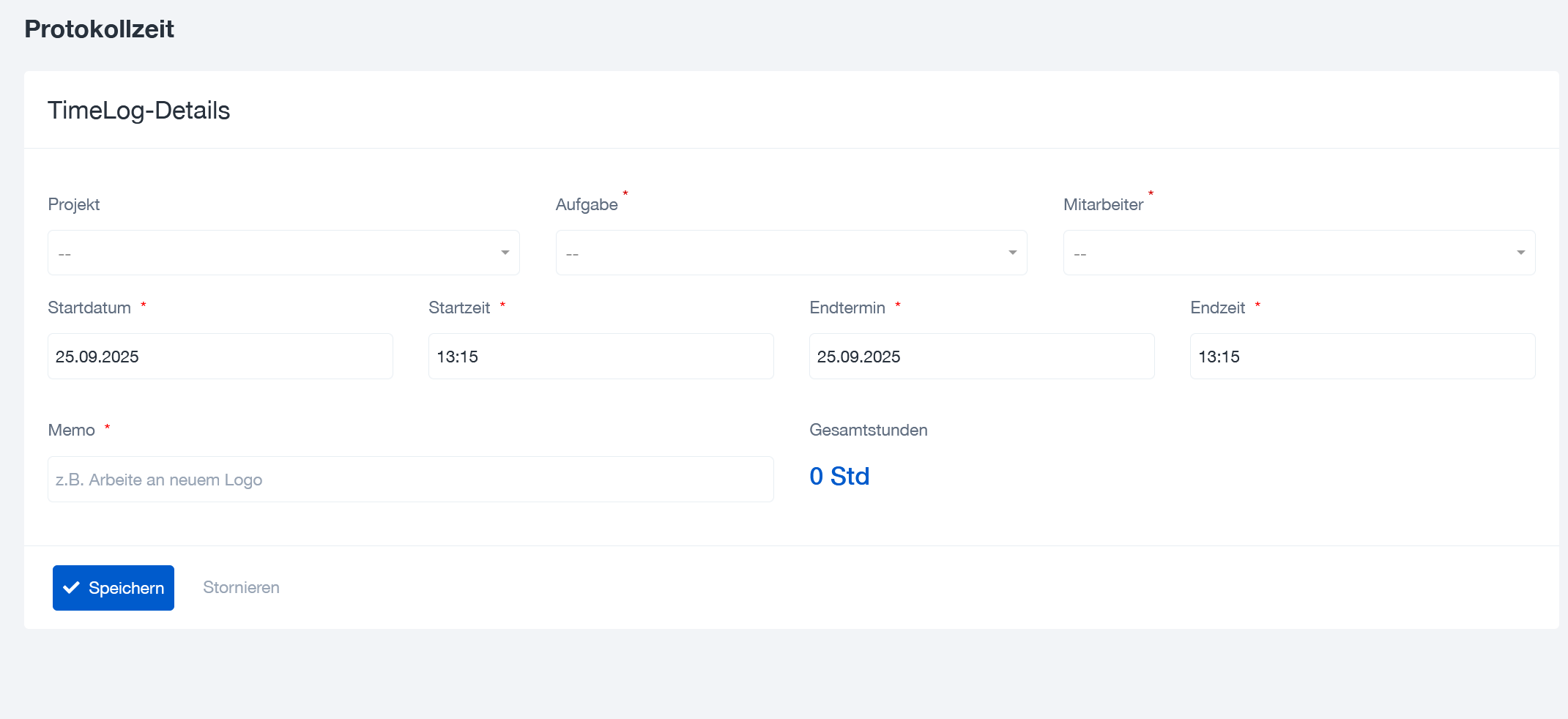Screen dimensions: 1568x719
Task: Click the Memo field label
Action: click(72, 430)
